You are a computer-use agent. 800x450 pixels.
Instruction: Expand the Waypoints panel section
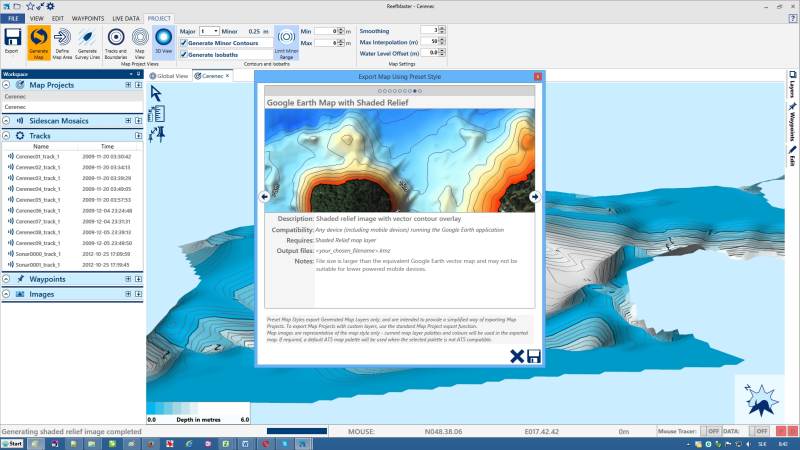click(x=7, y=279)
